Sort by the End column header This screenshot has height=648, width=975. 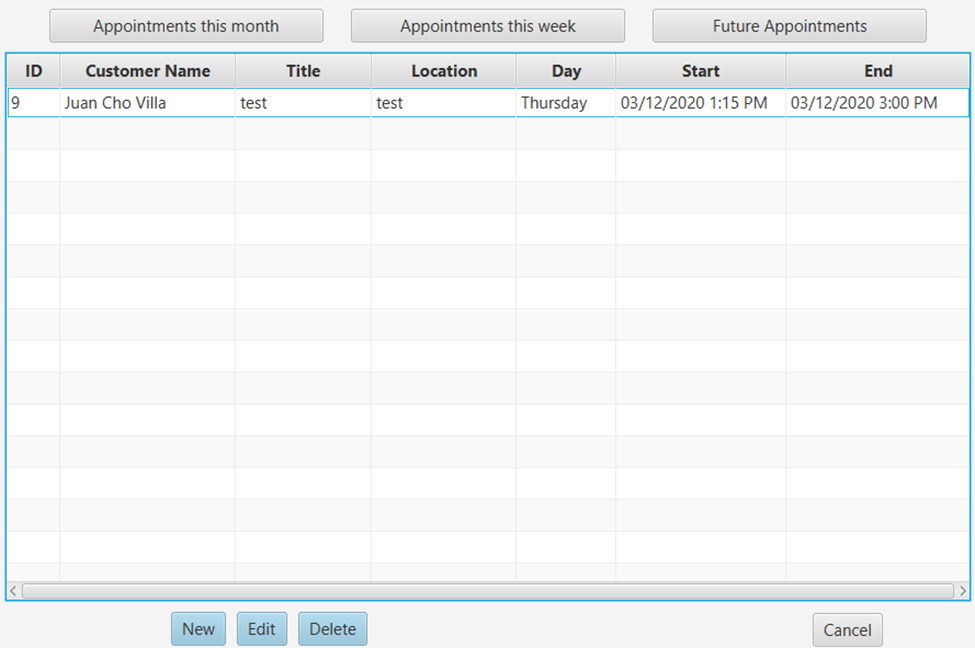tap(878, 71)
